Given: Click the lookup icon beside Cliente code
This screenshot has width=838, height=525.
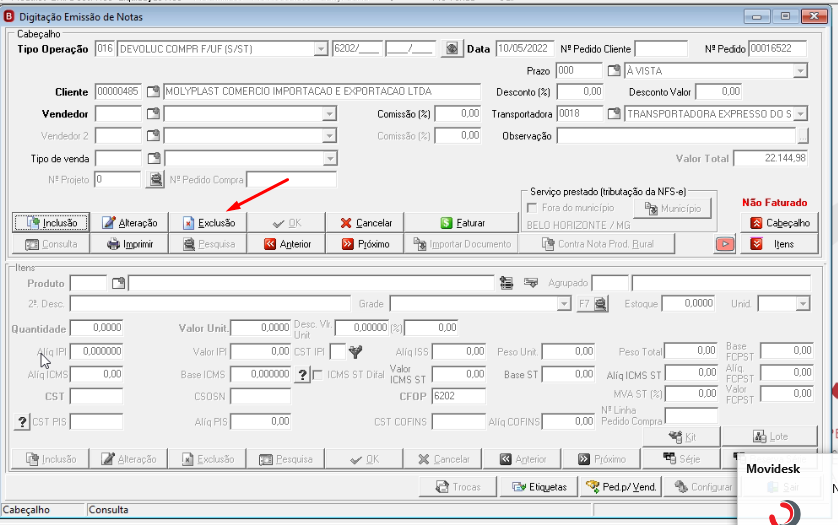Looking at the screenshot, I should (153, 91).
